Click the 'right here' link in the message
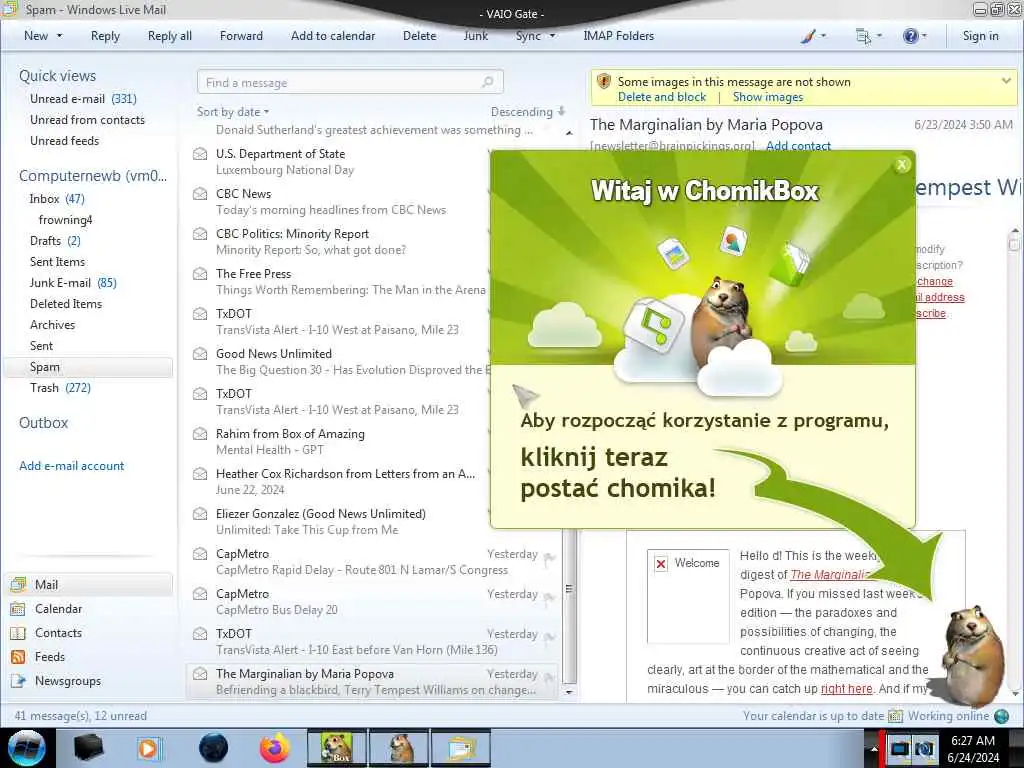 click(846, 688)
